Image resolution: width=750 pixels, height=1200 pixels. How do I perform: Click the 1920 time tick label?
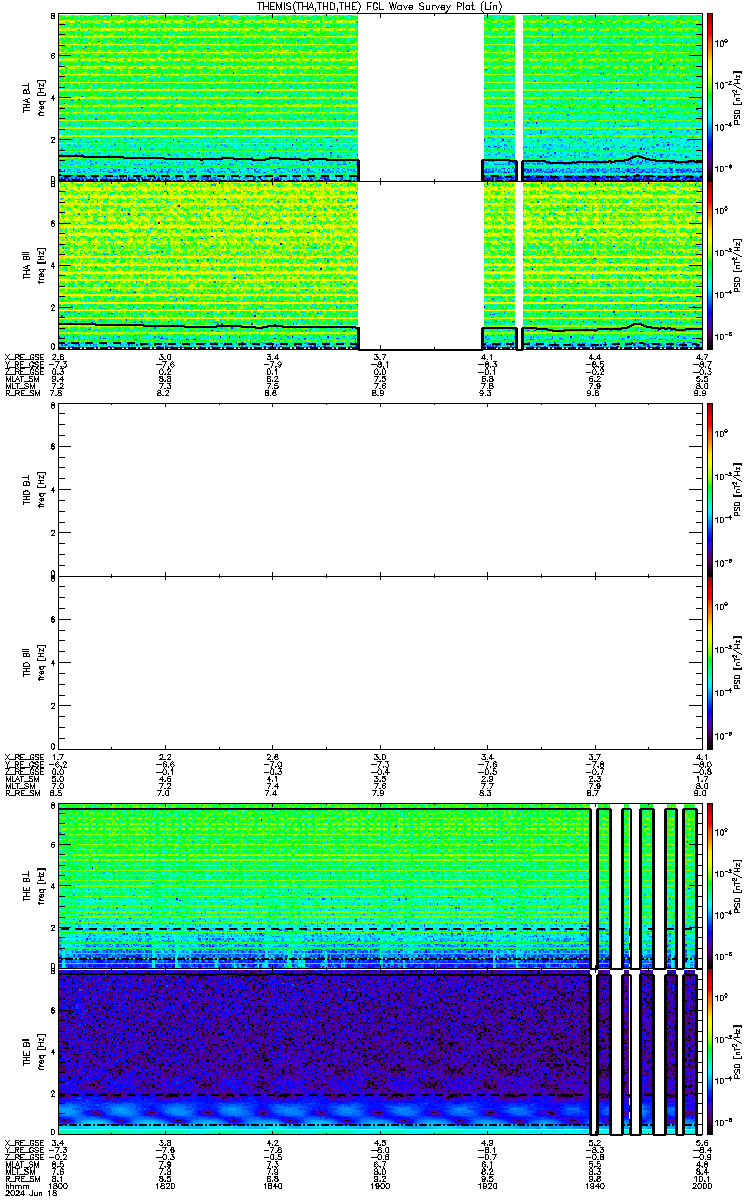[487, 1185]
